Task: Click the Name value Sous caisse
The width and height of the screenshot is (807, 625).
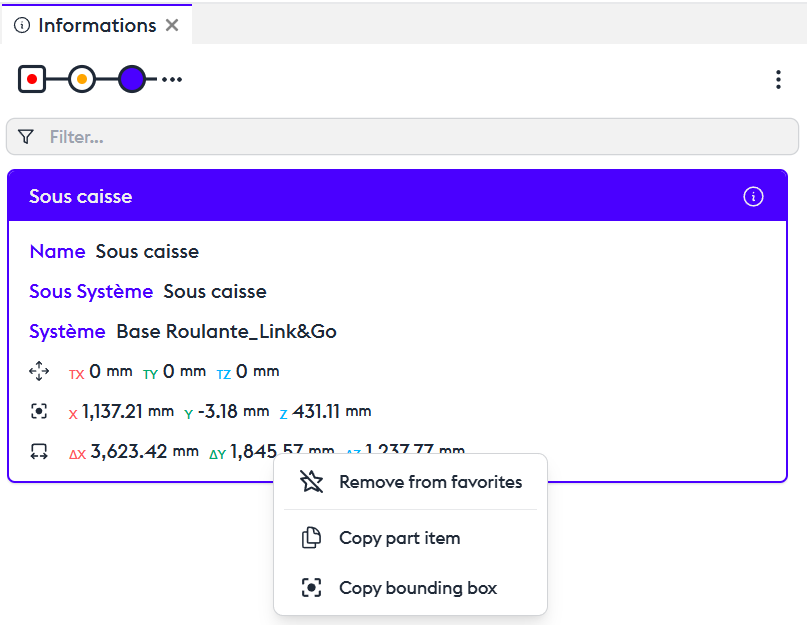Action: tap(147, 252)
